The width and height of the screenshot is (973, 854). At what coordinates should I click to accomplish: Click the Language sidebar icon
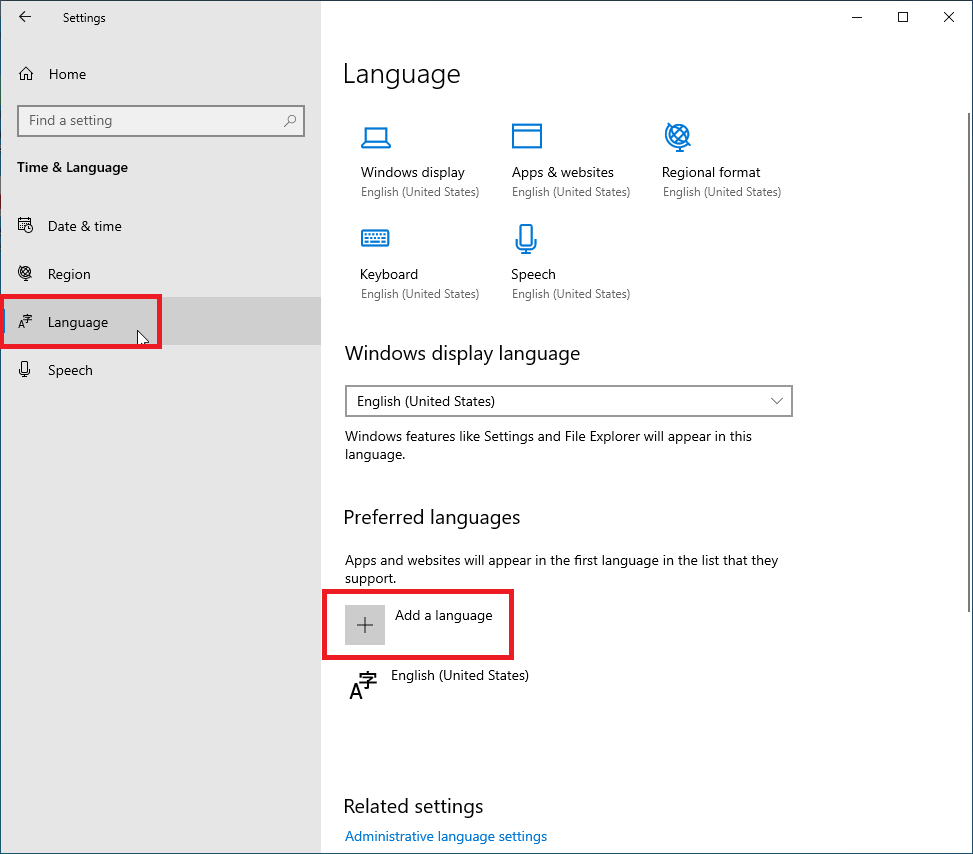point(25,321)
